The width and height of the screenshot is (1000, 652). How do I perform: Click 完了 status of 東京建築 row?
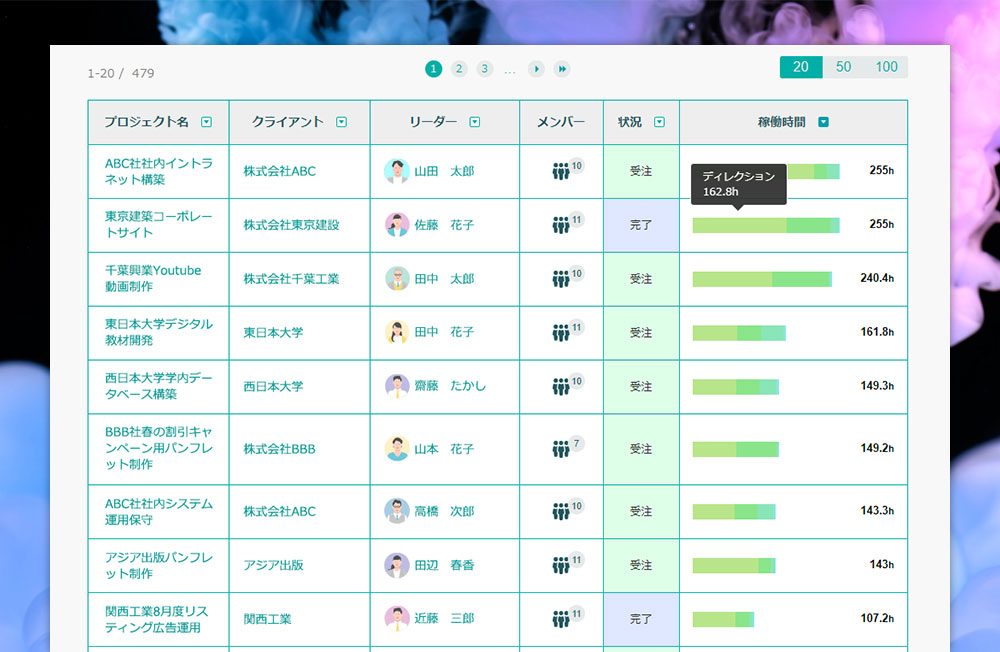coord(641,225)
